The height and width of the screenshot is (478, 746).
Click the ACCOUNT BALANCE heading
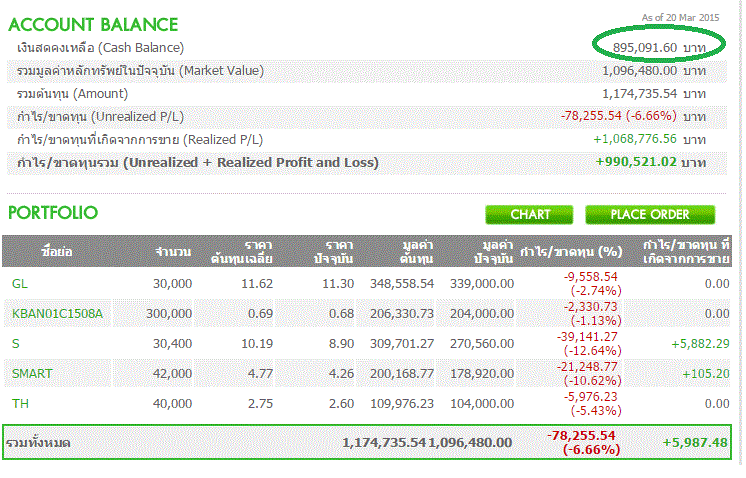93,24
